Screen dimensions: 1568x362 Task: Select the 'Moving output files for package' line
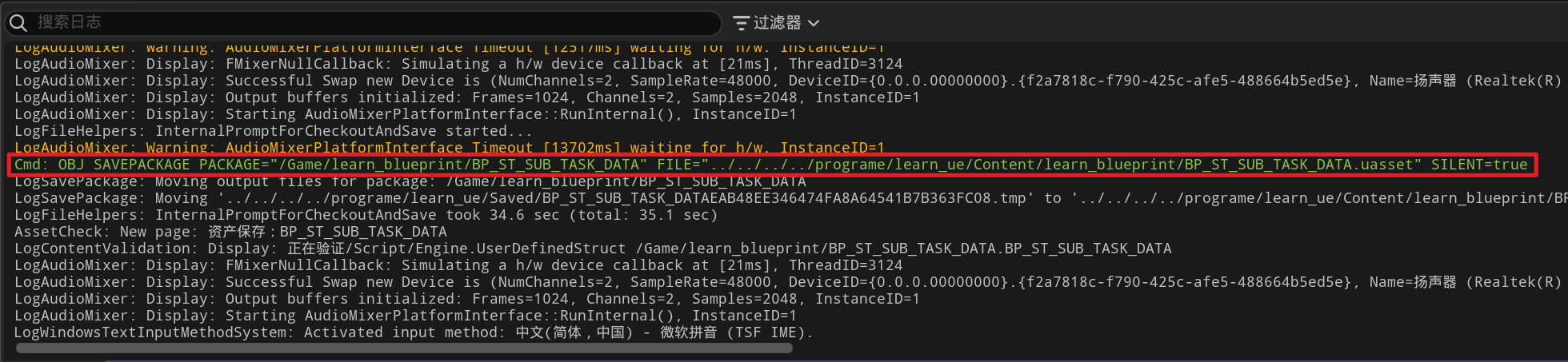[x=410, y=182]
